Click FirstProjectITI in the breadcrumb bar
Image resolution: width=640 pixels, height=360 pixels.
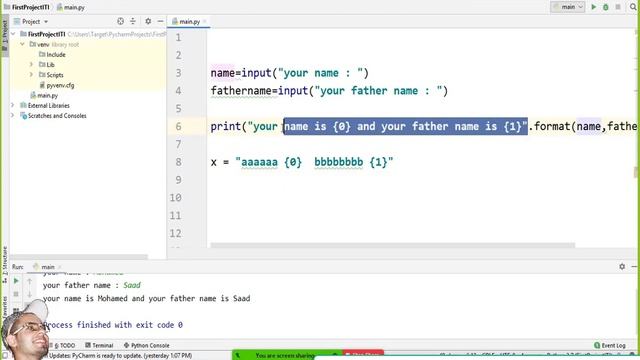click(27, 7)
